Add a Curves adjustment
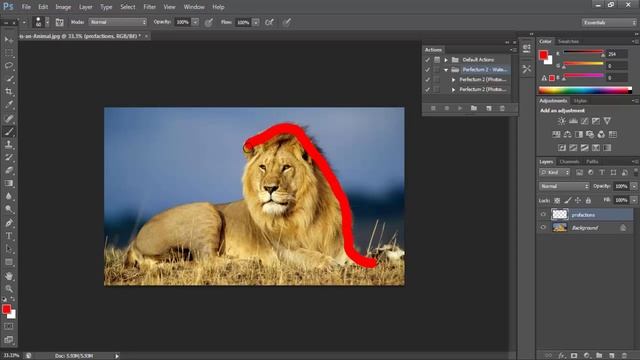Image resolution: width=640 pixels, height=360 pixels. pos(584,121)
